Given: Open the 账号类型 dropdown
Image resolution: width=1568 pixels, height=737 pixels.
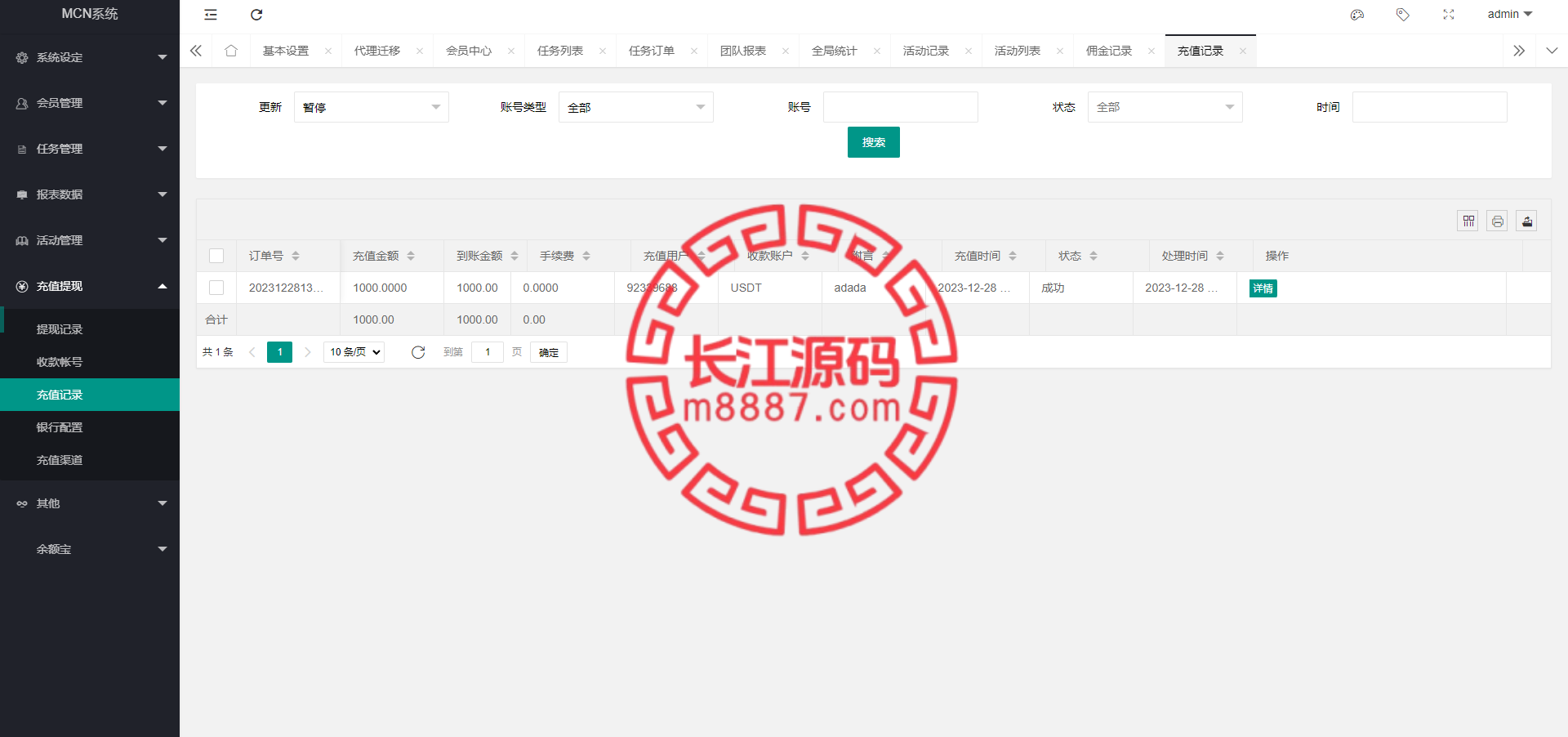Looking at the screenshot, I should pos(635,107).
